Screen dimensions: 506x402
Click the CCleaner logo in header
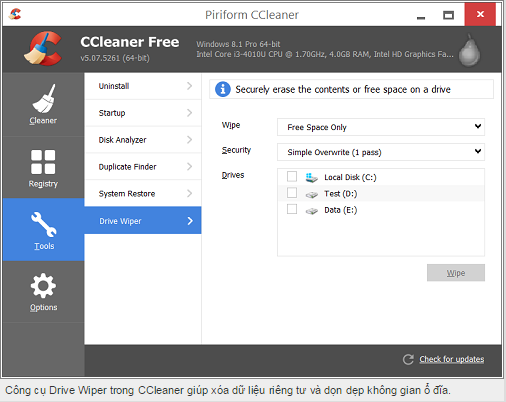43,49
